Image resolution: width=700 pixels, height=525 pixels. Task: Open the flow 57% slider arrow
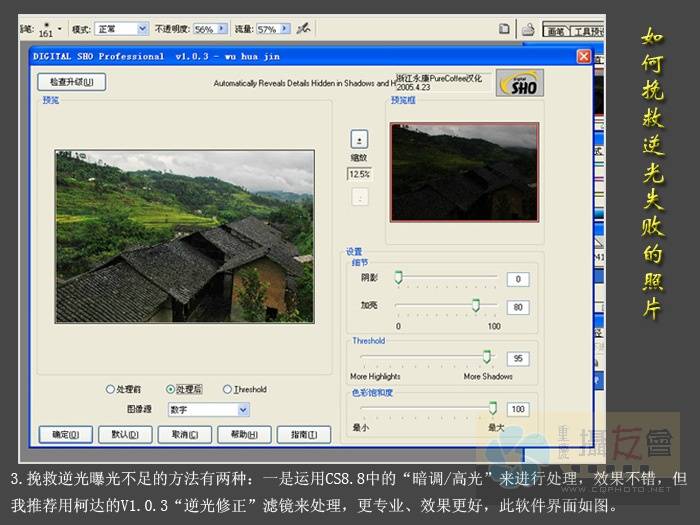285,29
